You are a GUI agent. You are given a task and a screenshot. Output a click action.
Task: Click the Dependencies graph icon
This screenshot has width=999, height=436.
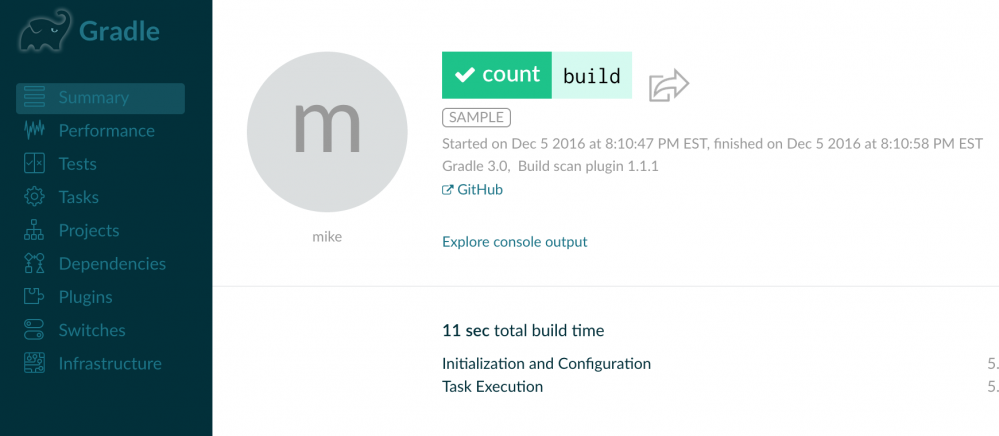[x=35, y=264]
